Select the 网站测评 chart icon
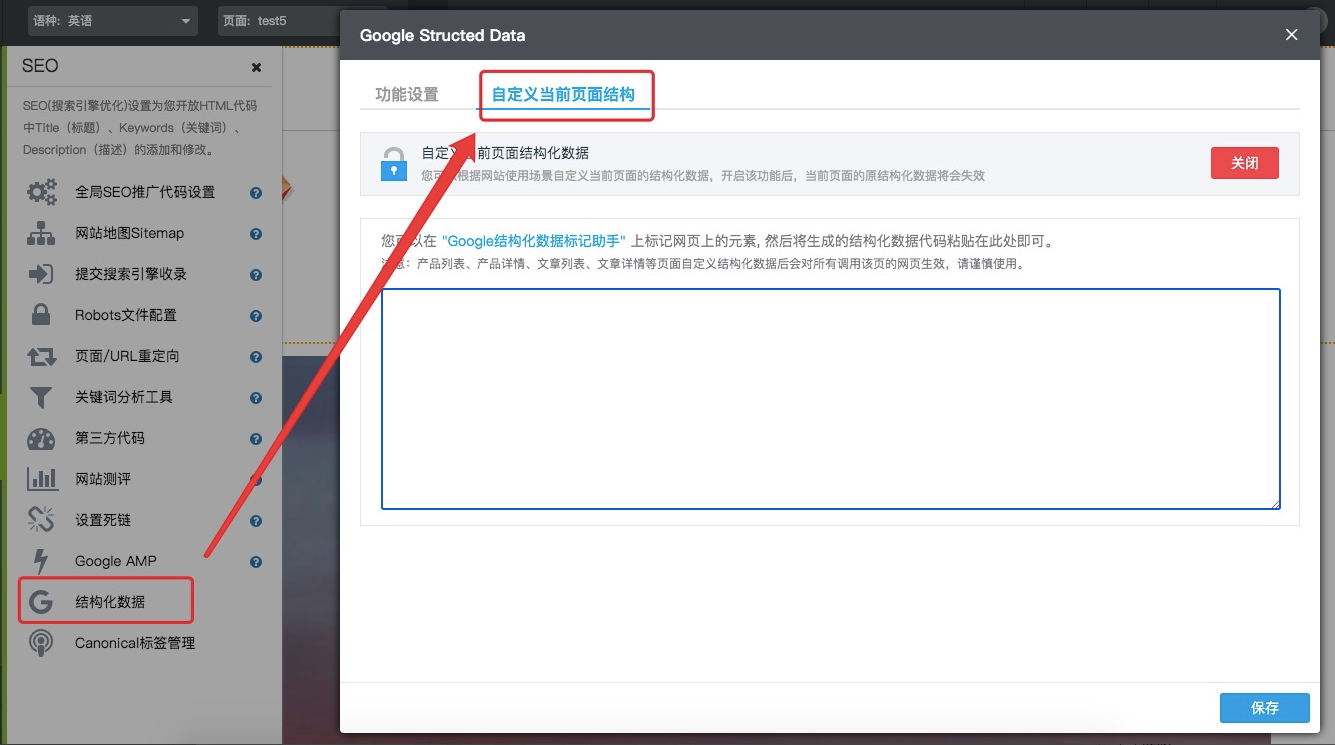Image resolution: width=1335 pixels, height=745 pixels. 42,479
